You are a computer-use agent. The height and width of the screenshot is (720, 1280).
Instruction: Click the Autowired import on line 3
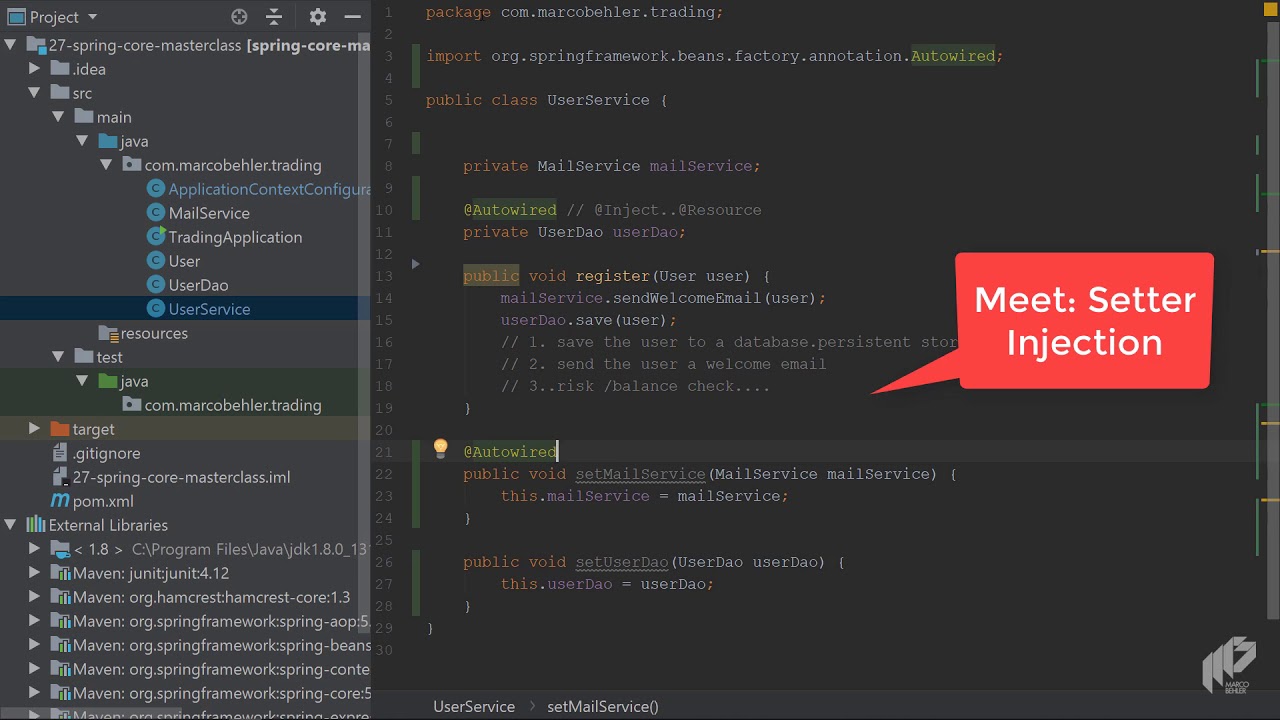coord(953,56)
